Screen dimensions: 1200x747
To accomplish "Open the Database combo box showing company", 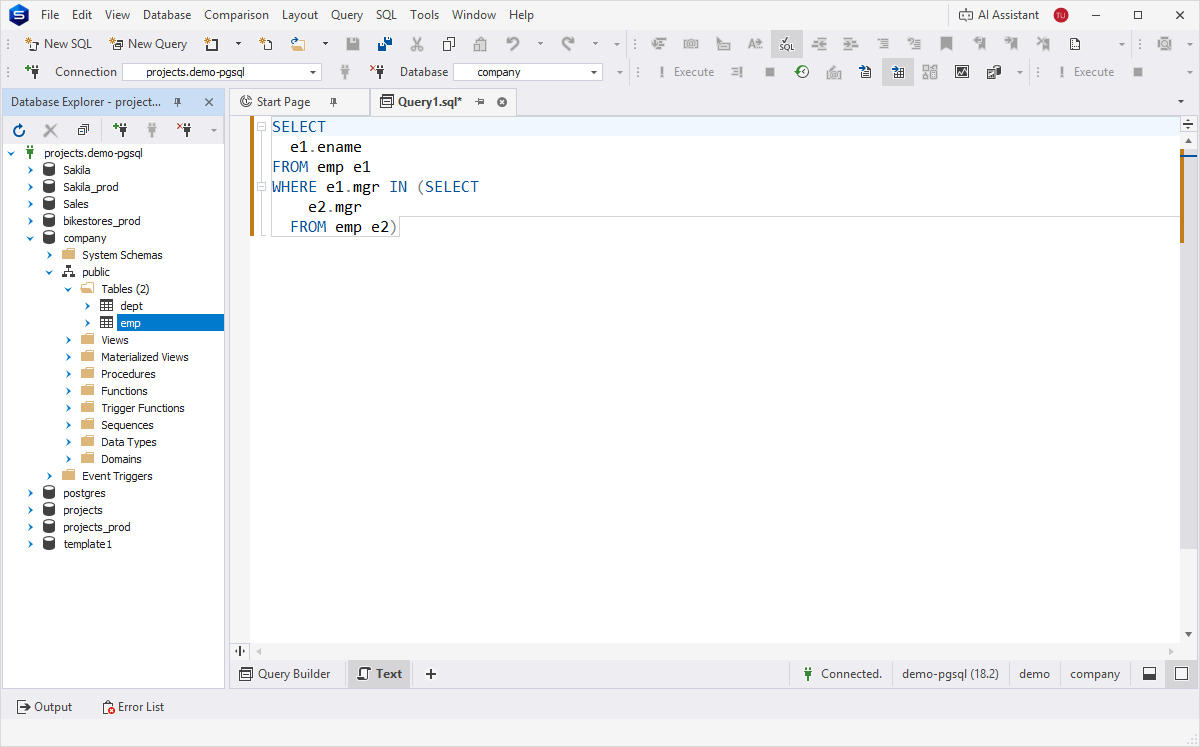I will click(x=528, y=72).
